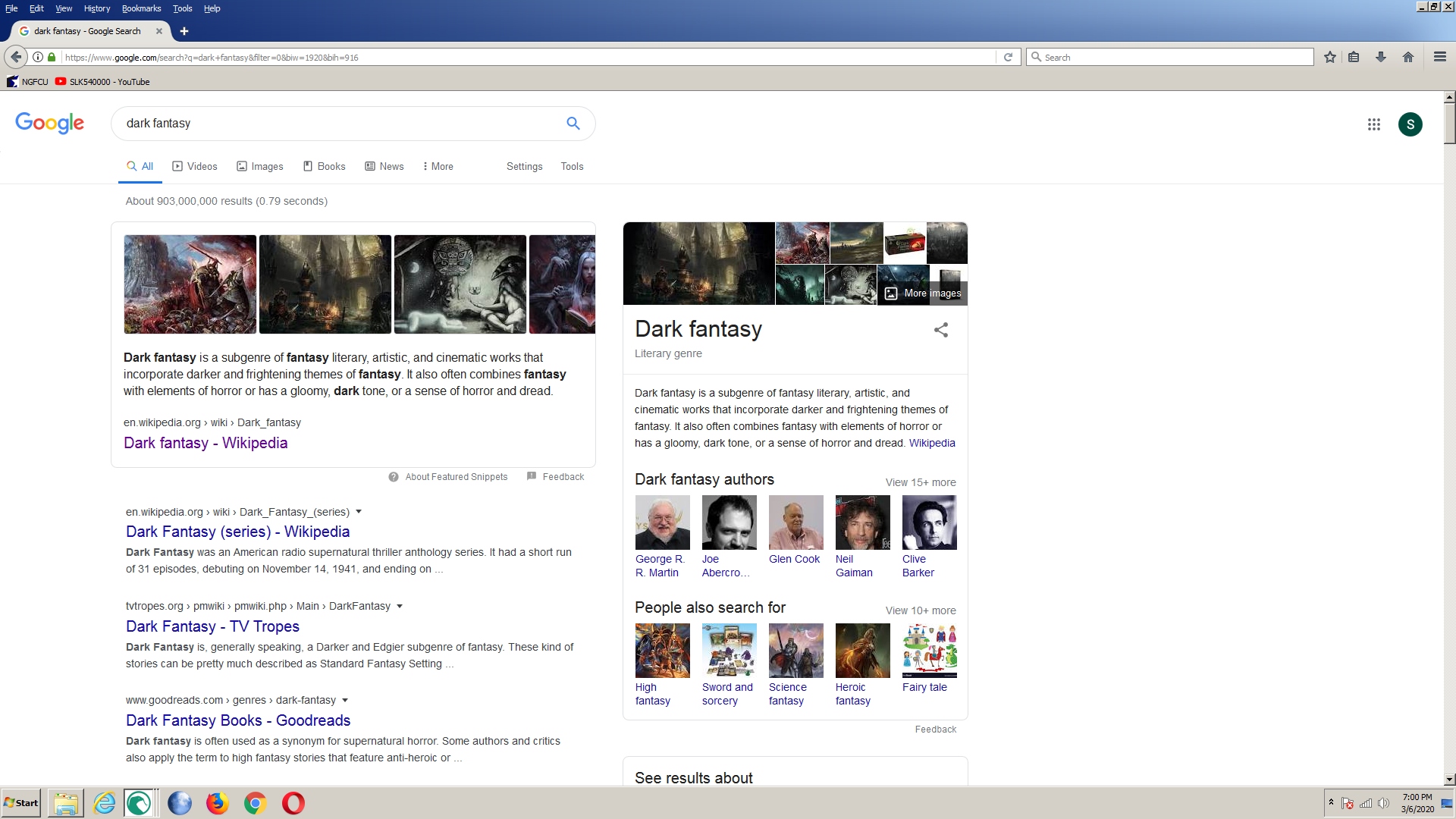Click the URL address bar
The image size is (1456, 819).
point(528,57)
